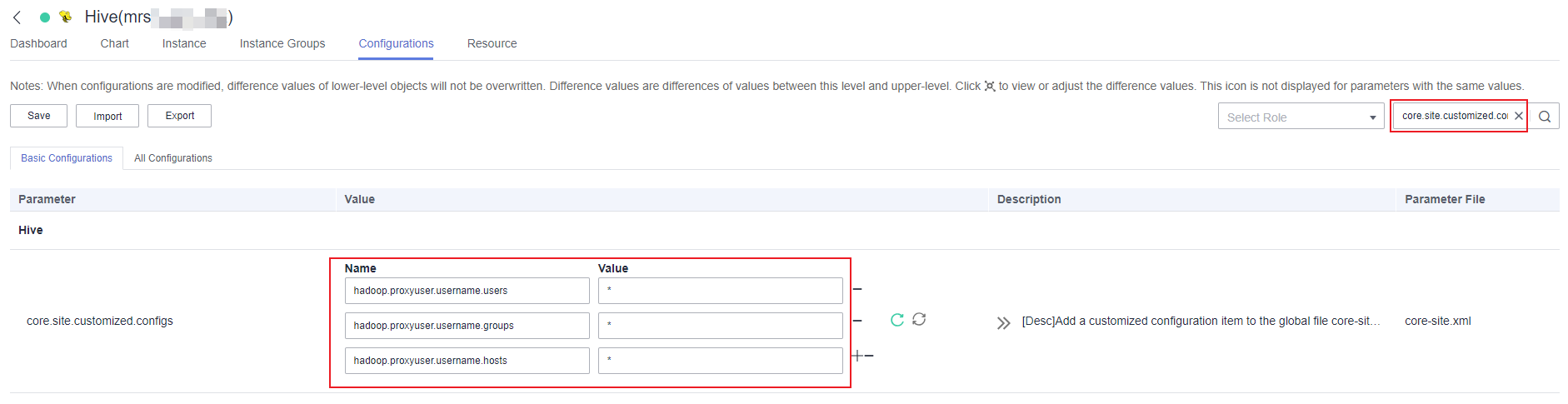Remove the hadoop.proxyuser.username.users row with minus
The height and width of the screenshot is (404, 1568).
pyautogui.click(x=857, y=290)
